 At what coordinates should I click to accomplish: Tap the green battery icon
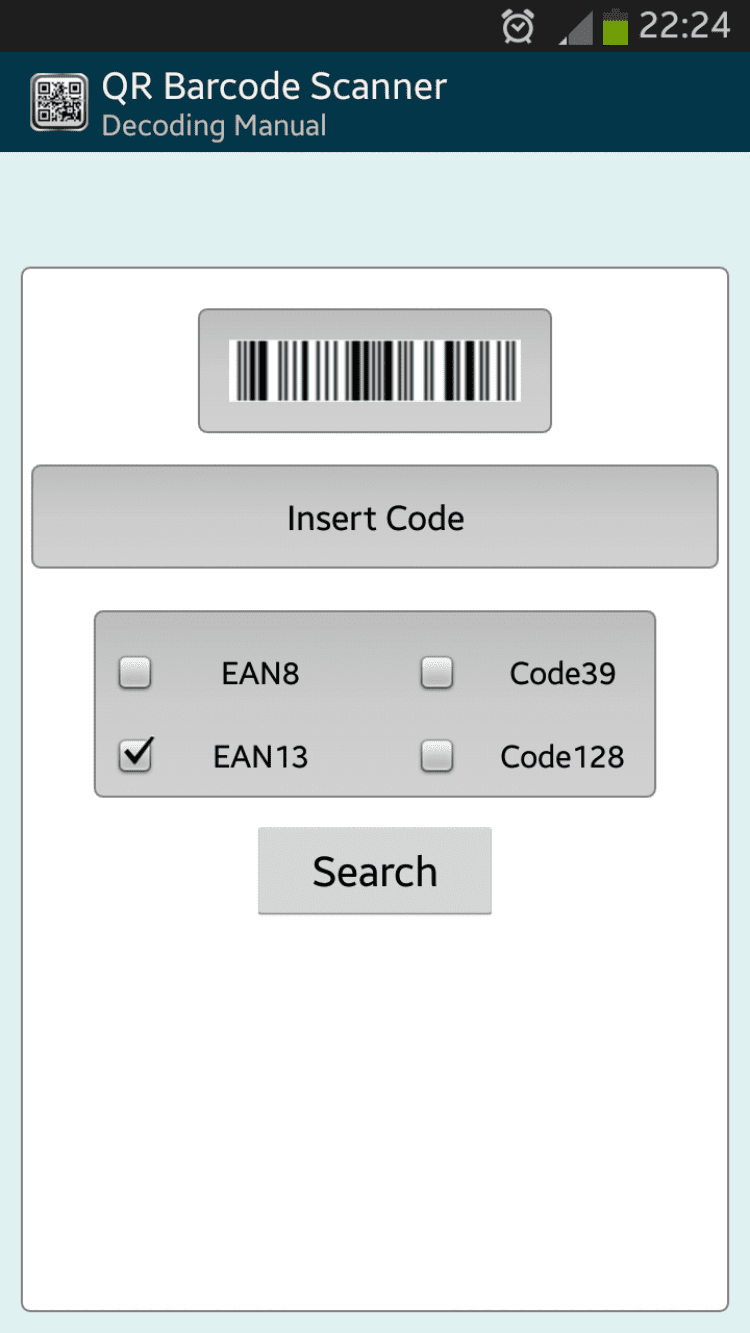tap(615, 27)
